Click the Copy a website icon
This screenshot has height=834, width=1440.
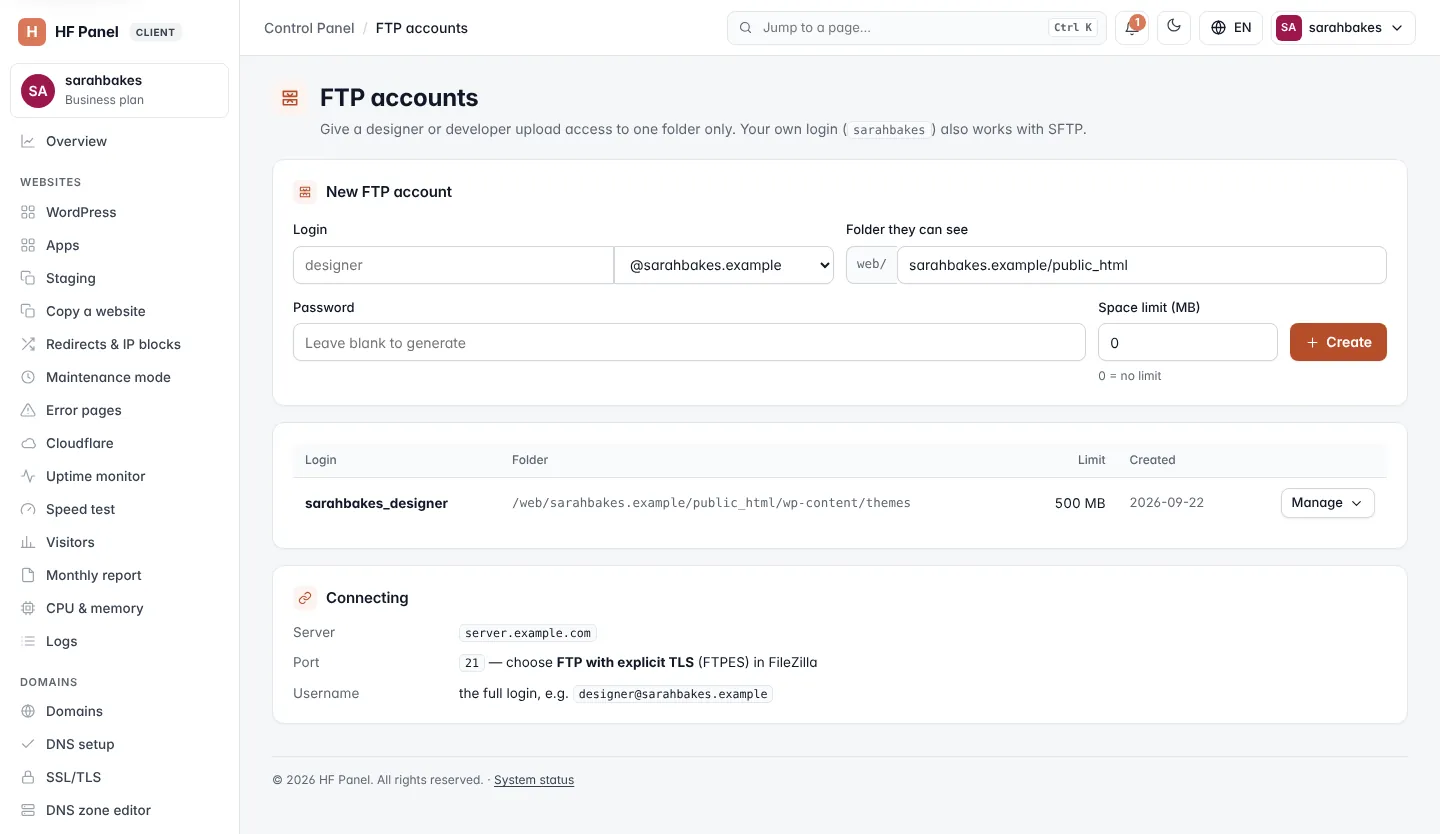click(x=28, y=311)
